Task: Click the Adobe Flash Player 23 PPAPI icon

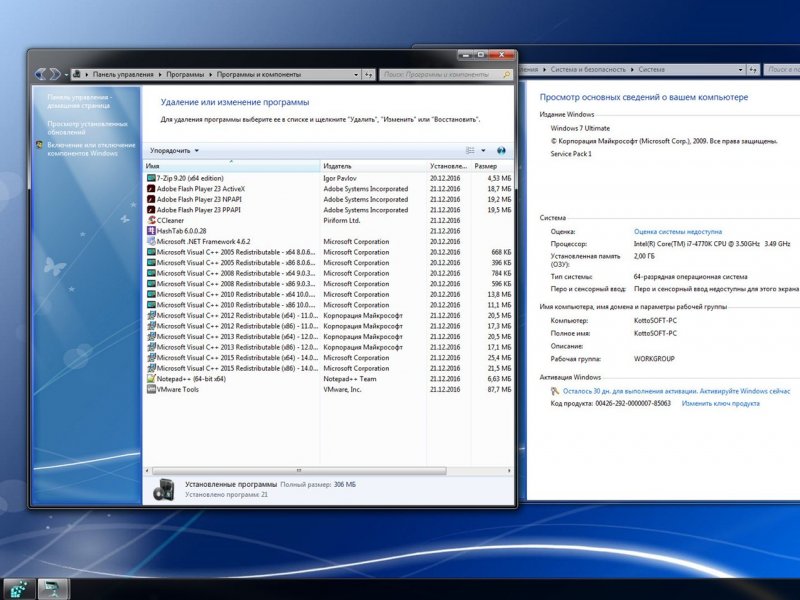Action: pyautogui.click(x=151, y=210)
